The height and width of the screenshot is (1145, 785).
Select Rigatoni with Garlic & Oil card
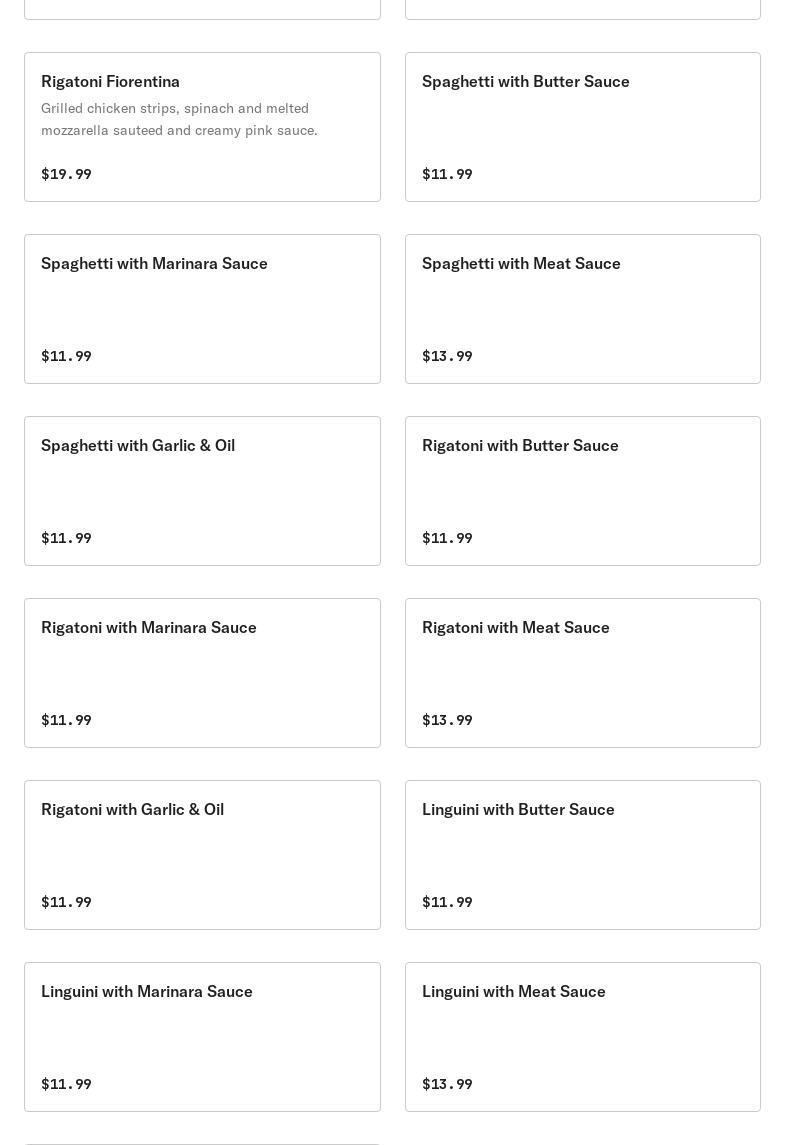pyautogui.click(x=202, y=855)
